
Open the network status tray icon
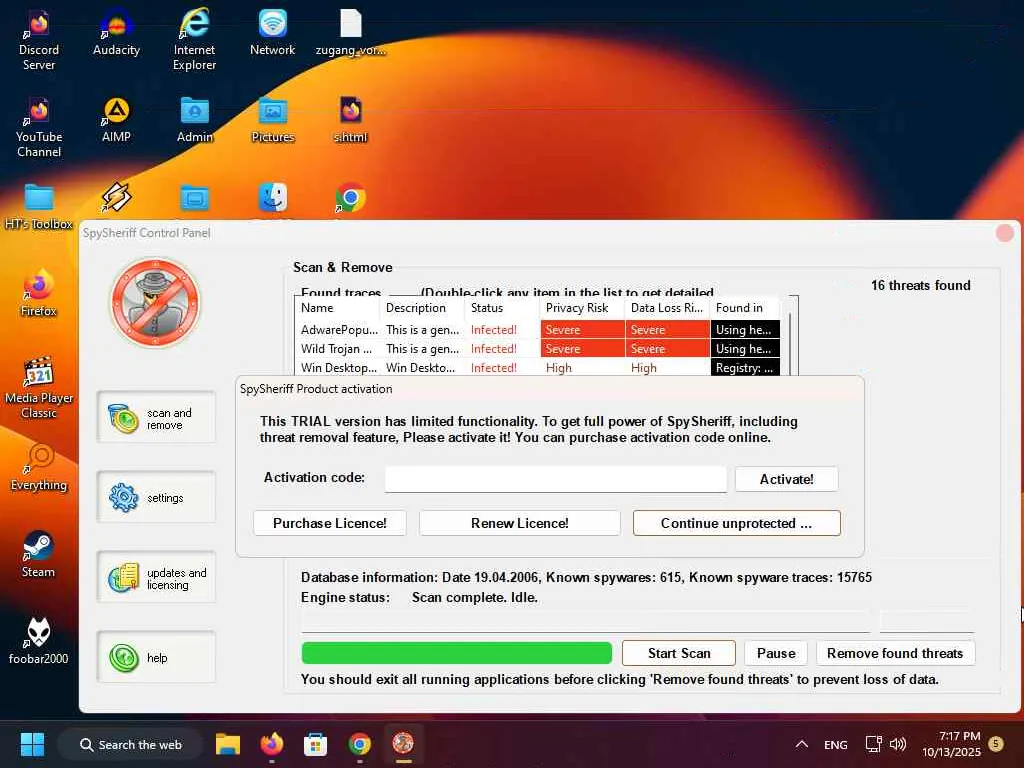coord(873,744)
